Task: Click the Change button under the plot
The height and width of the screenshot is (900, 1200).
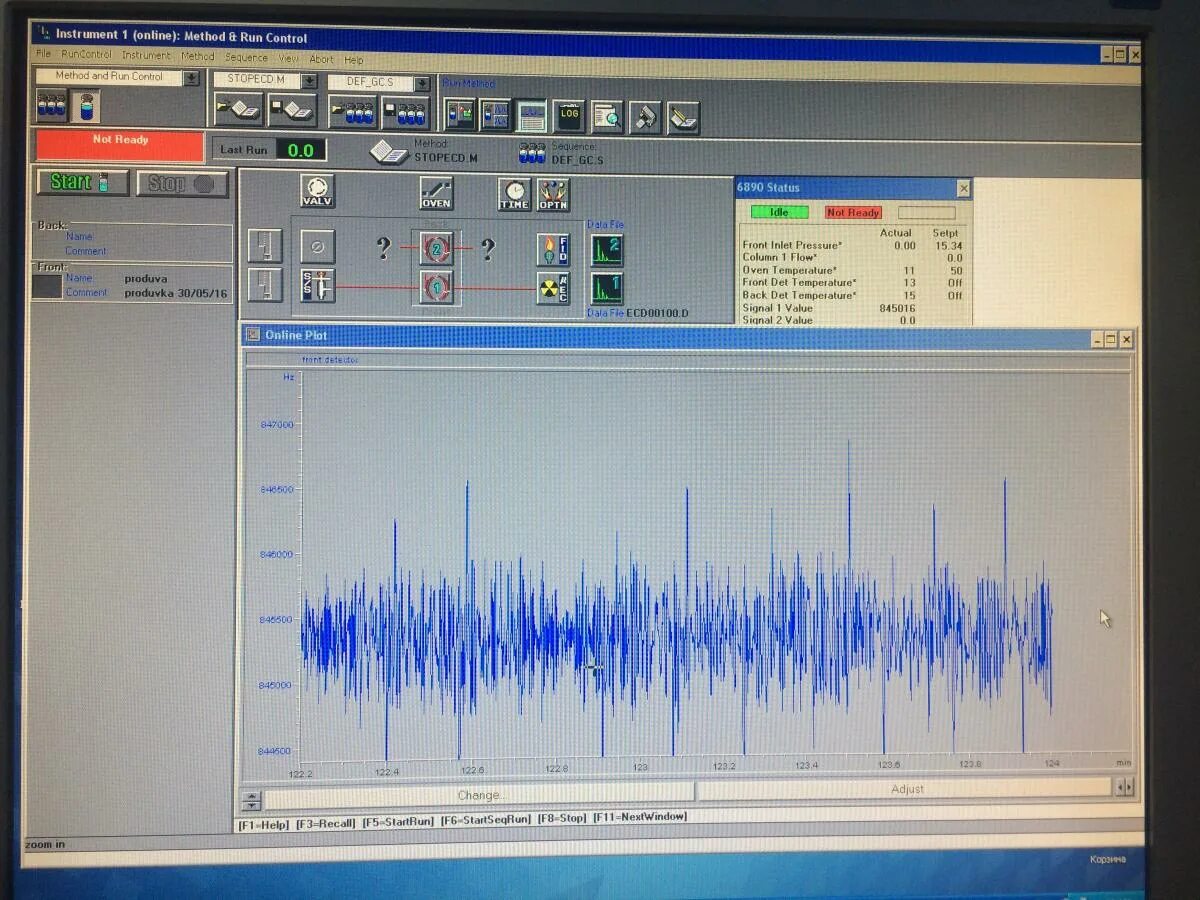Action: pos(479,795)
